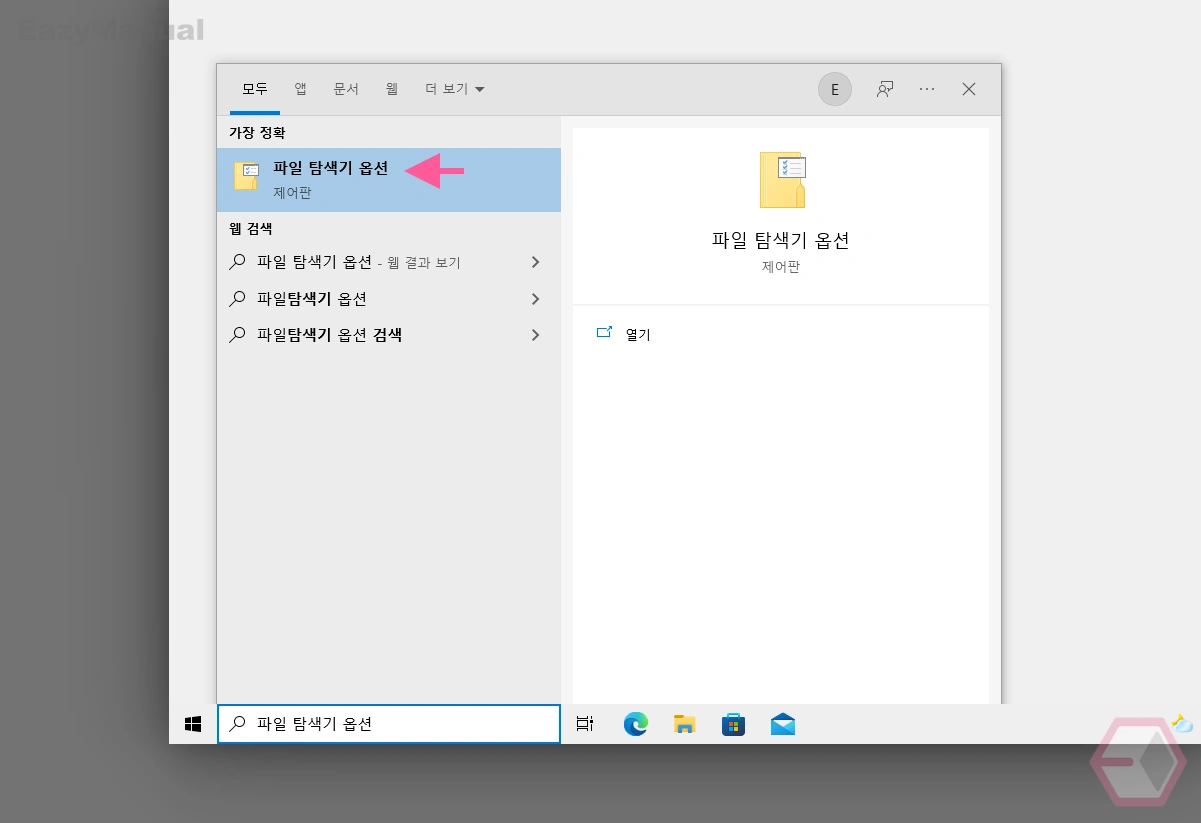Click the magnifier icon in the search box

tap(238, 724)
